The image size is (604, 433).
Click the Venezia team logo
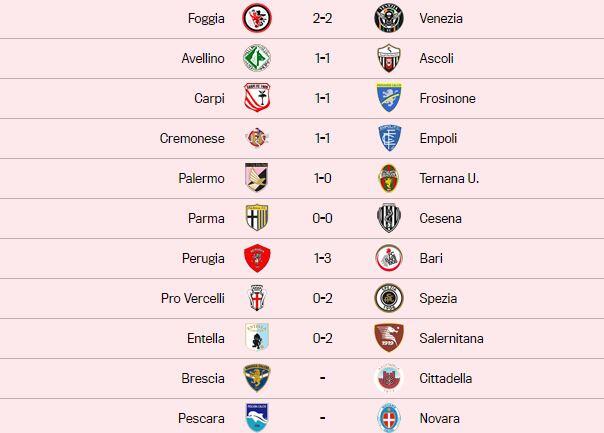(389, 18)
